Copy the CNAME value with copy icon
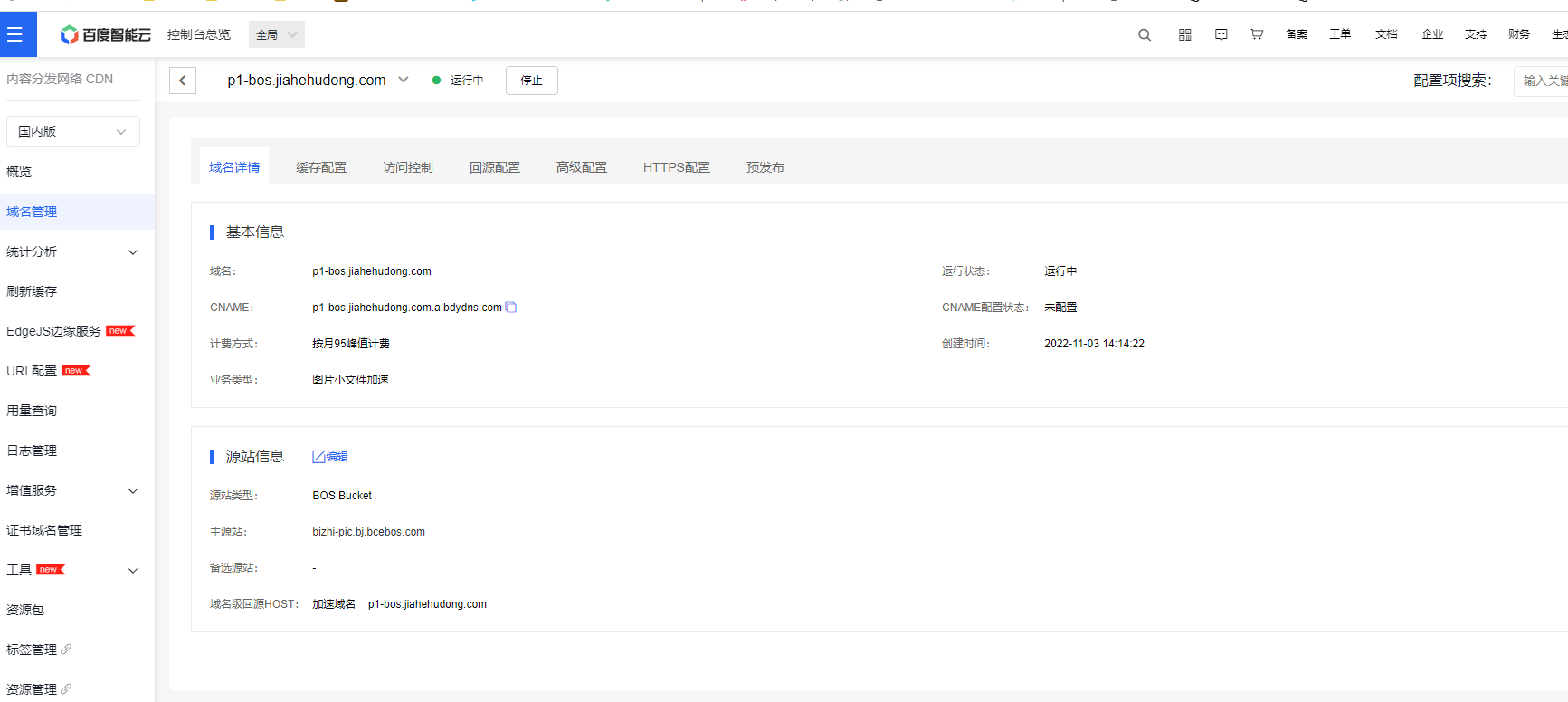Viewport: 1568px width, 702px height. coord(511,308)
